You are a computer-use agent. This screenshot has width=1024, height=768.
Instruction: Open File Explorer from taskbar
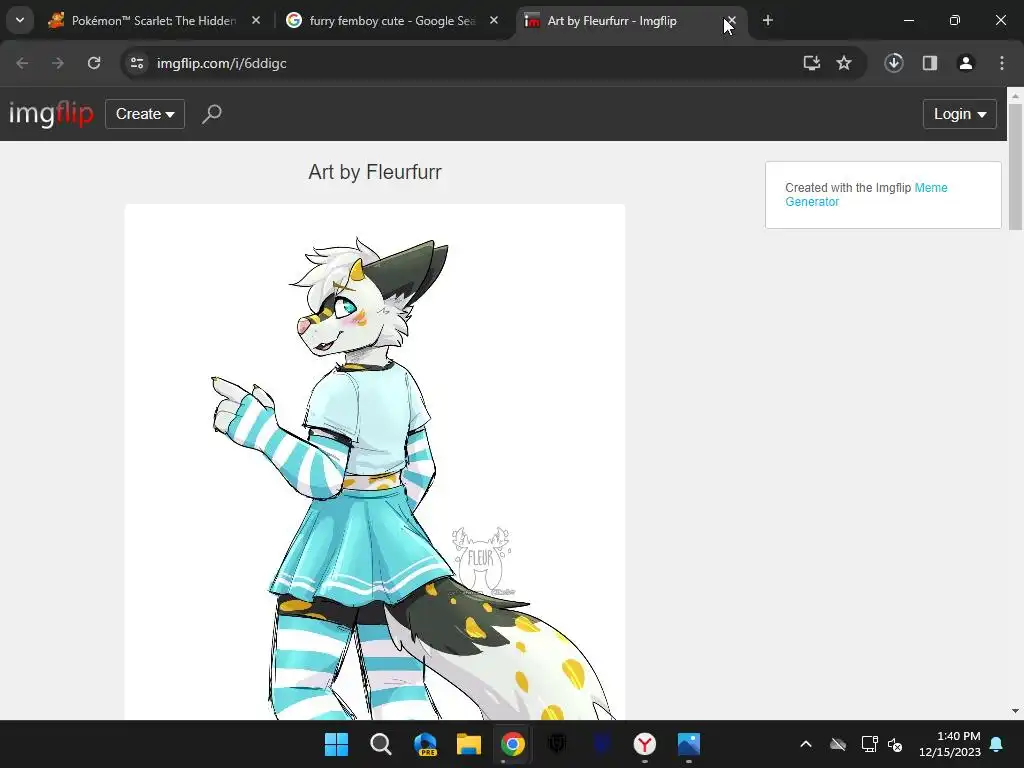pyautogui.click(x=469, y=744)
